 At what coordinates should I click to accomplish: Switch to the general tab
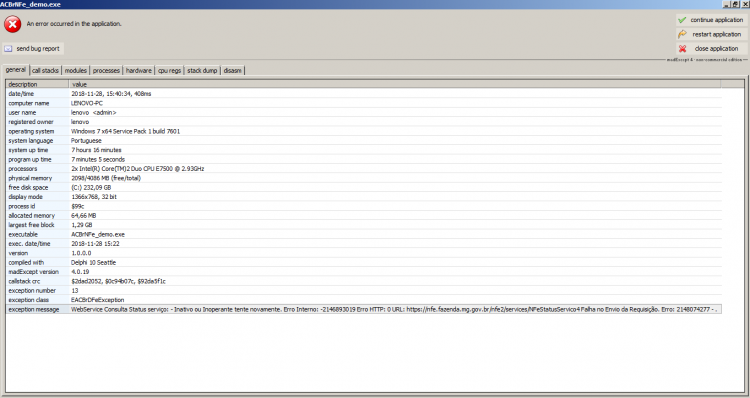click(x=16, y=70)
